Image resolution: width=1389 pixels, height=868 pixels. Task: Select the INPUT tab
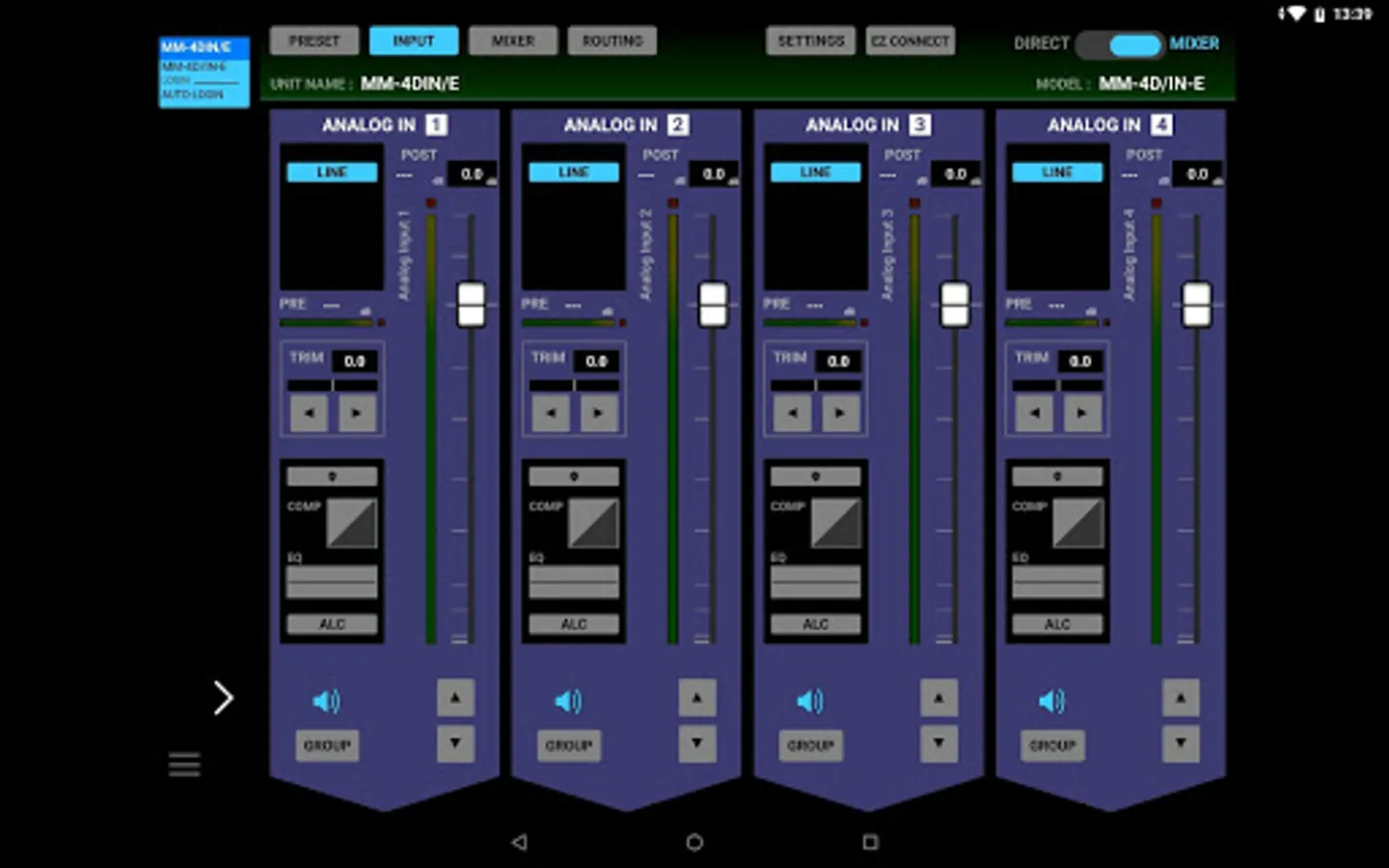pos(414,41)
